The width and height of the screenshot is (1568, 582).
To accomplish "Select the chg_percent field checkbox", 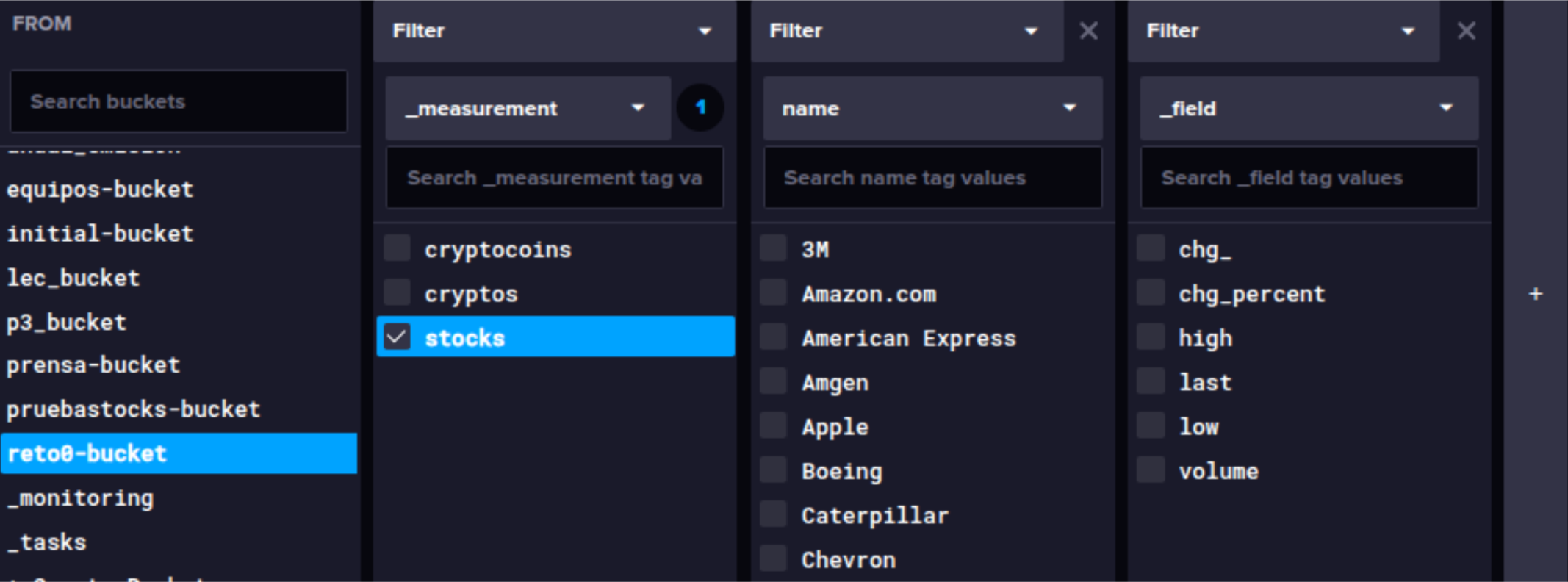I will pos(1151,293).
